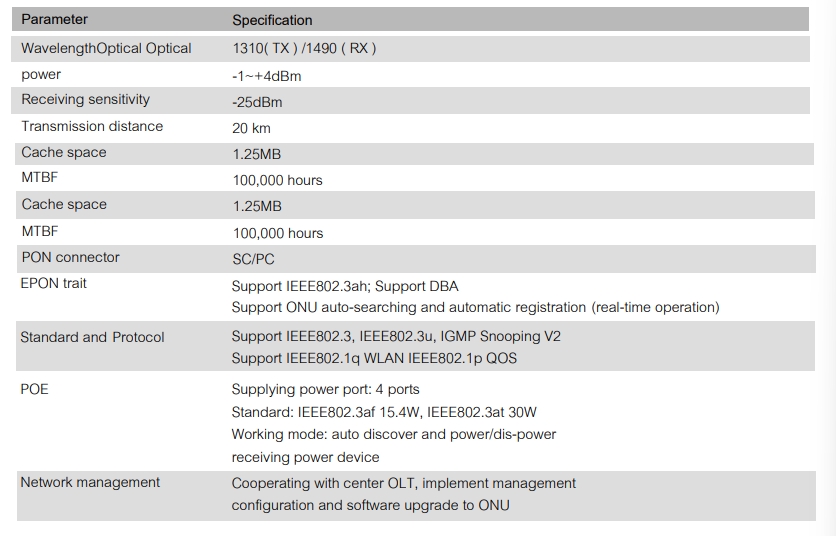Viewport: 836px width, 536px height.
Task: Select the Receiving sensitivity label
Action: coord(85,100)
